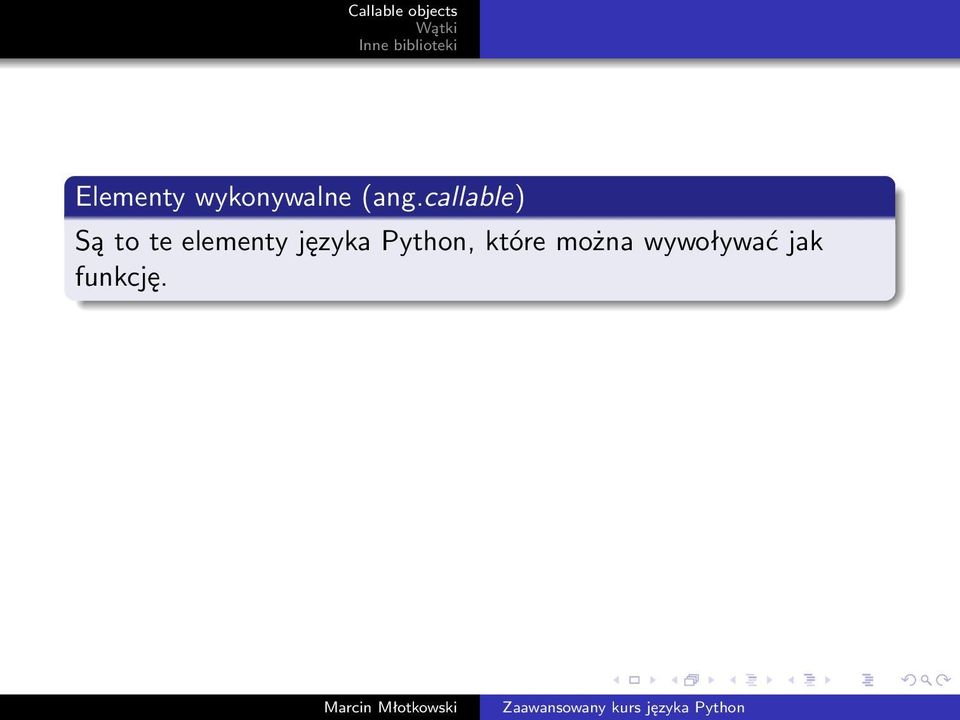
Task: Go to previous subsection arrow
Action: tap(732, 680)
